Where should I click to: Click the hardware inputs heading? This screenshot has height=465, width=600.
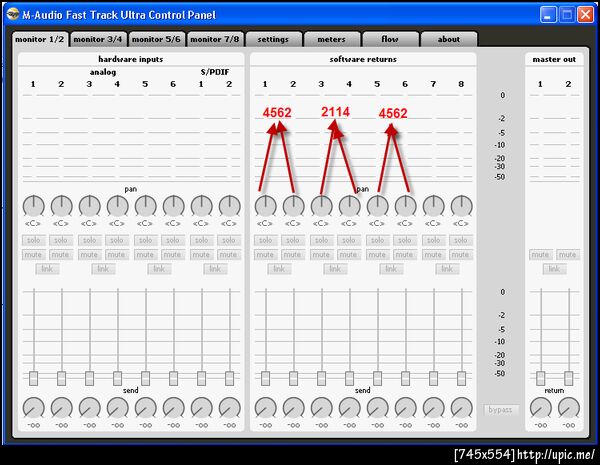click(x=130, y=59)
